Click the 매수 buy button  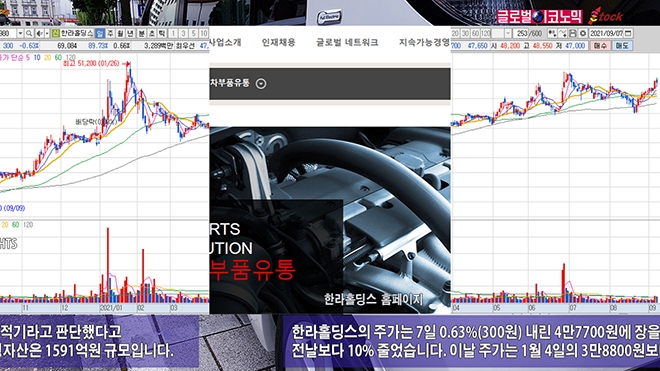[600, 46]
